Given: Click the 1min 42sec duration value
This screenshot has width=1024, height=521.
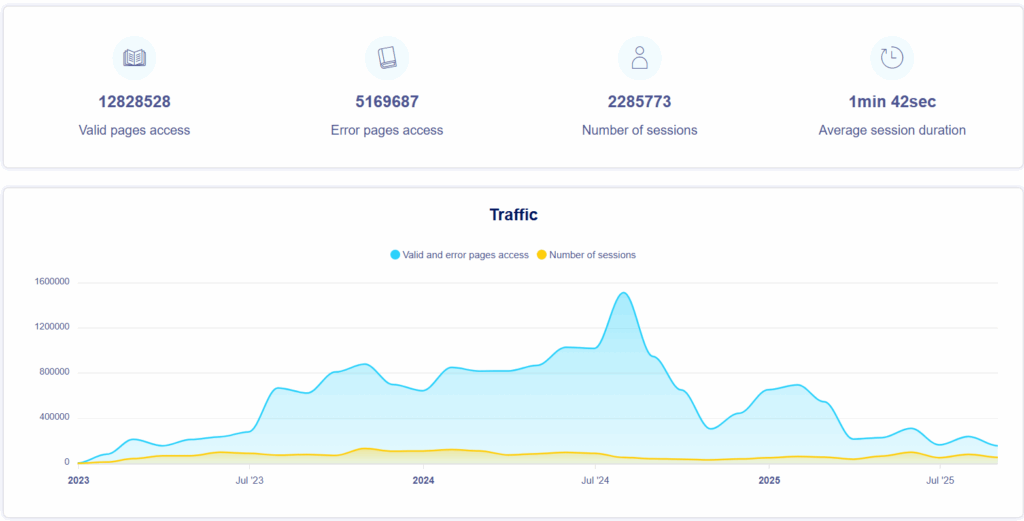Looking at the screenshot, I should (x=892, y=102).
